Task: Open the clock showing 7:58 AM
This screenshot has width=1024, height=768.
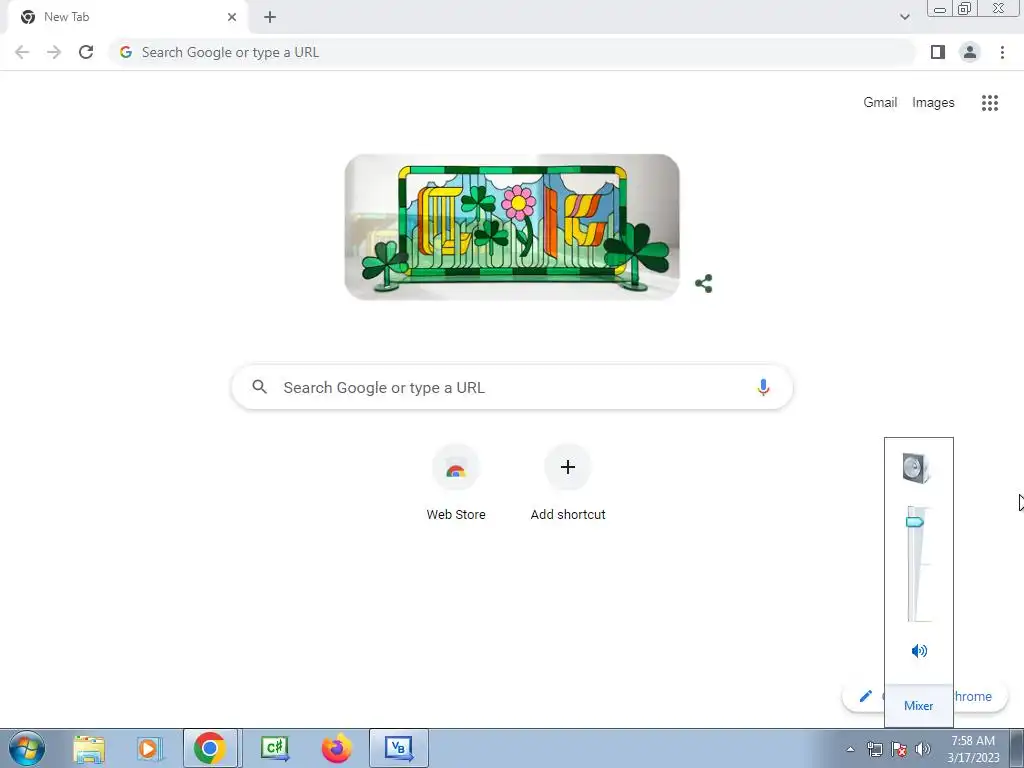Action: click(973, 749)
